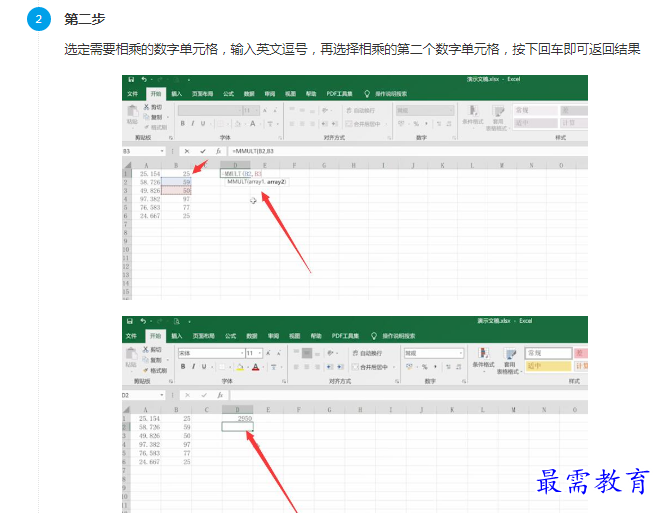Screen dimensions: 658x513
Task: Open 公式 tab in upper Excel
Action: tap(228, 94)
